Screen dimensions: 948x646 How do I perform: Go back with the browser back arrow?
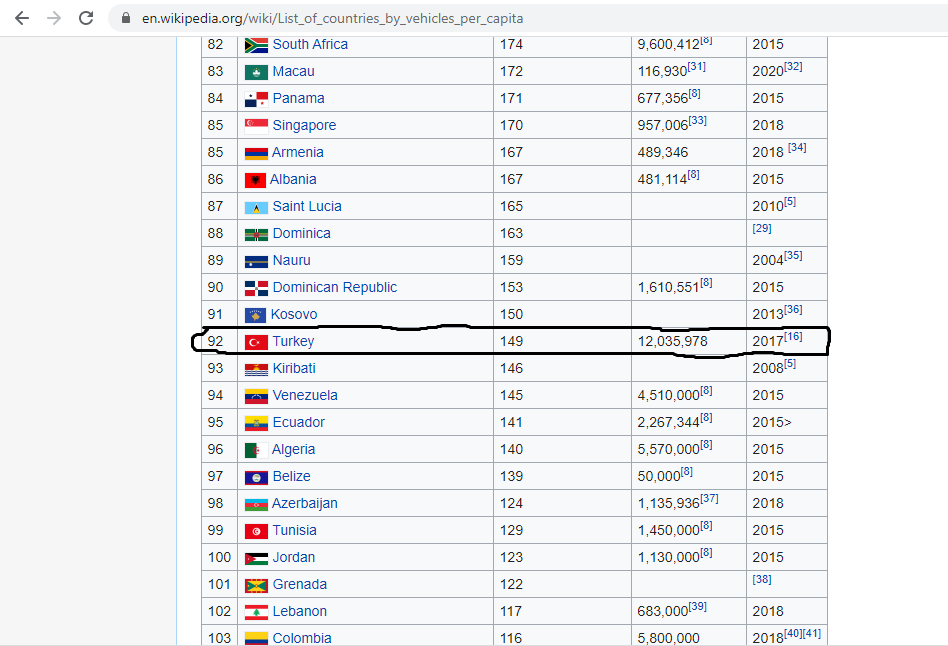[x=22, y=18]
